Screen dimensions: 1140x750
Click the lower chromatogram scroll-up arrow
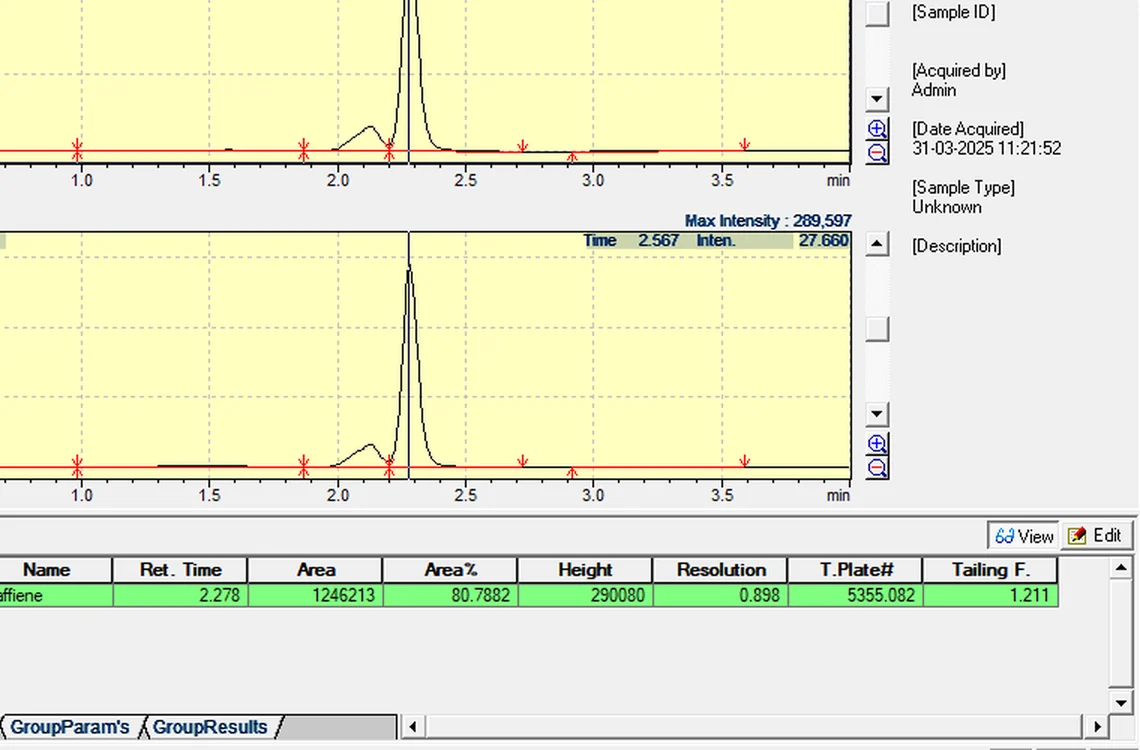point(877,244)
